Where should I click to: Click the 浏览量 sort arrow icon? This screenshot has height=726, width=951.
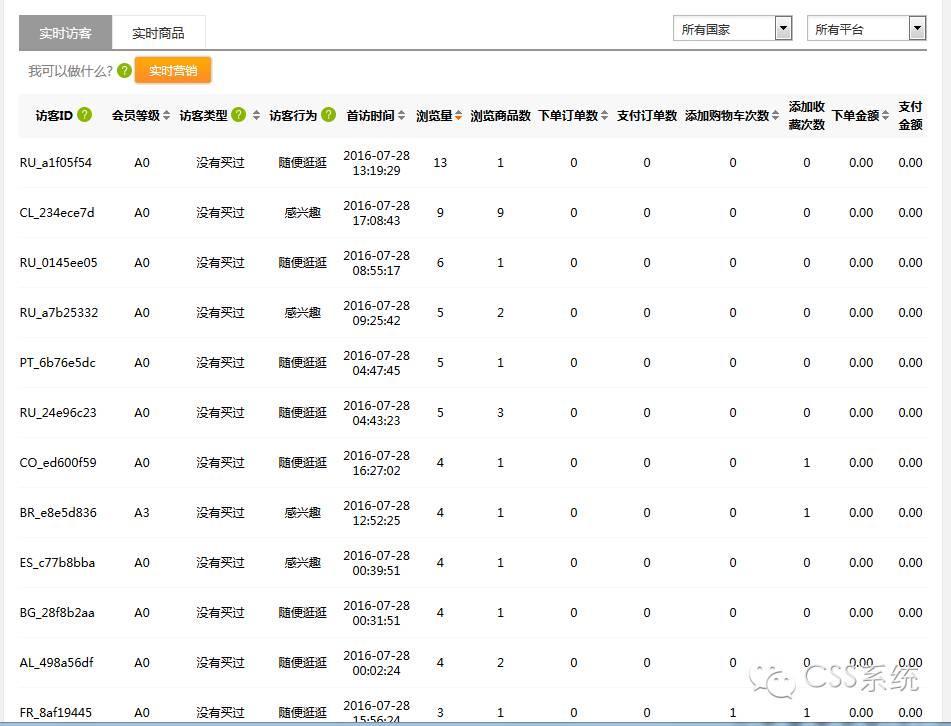pyautogui.click(x=459, y=116)
